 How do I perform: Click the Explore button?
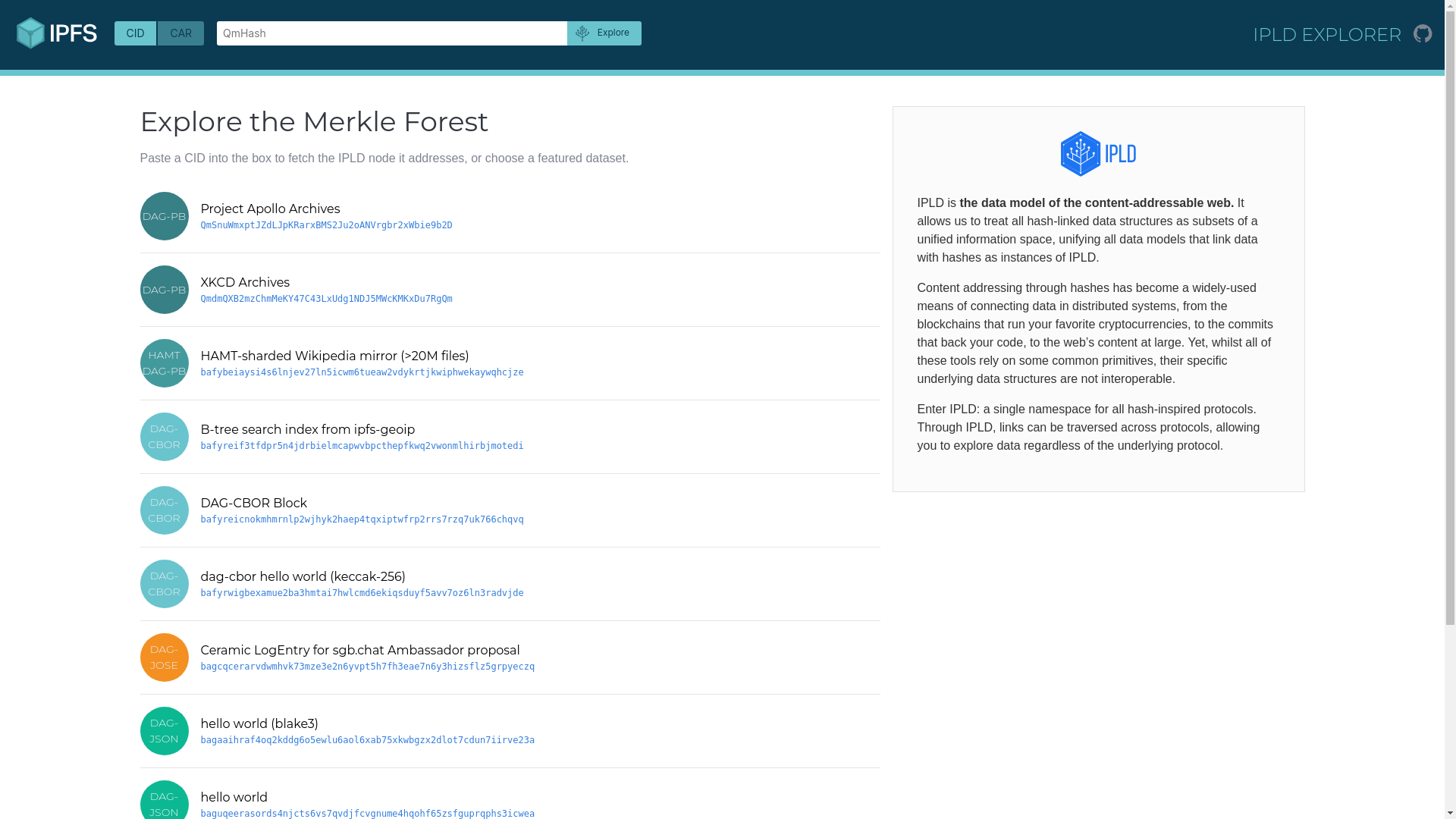tap(604, 33)
